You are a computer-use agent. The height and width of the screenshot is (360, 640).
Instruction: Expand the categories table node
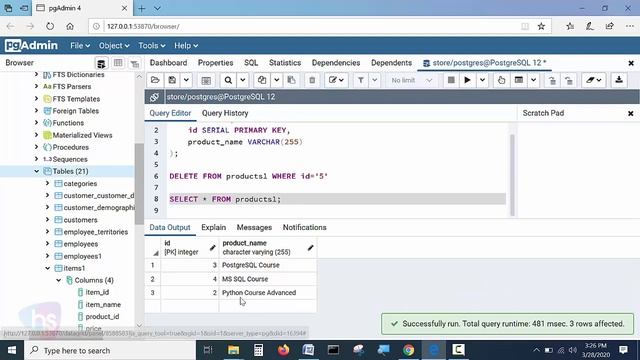pos(47,183)
